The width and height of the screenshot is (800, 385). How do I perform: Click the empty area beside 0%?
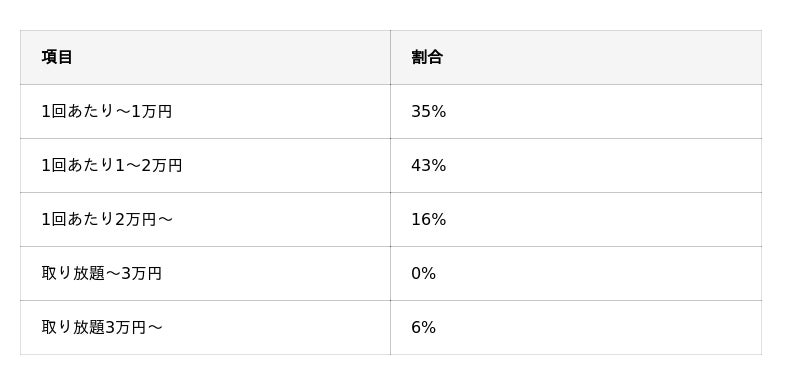pyautogui.click(x=597, y=273)
